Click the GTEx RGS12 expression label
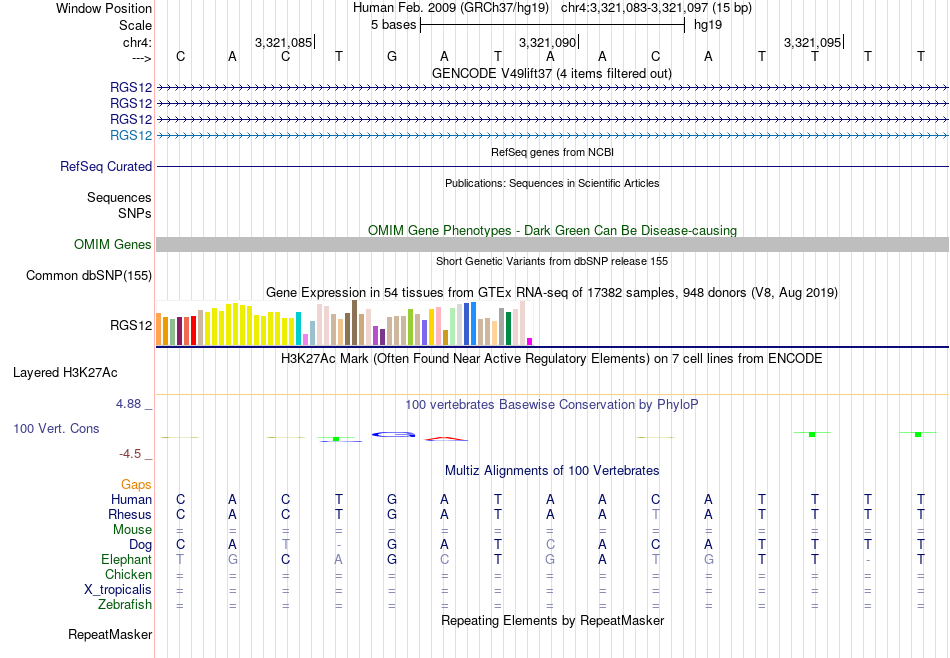 (x=131, y=325)
